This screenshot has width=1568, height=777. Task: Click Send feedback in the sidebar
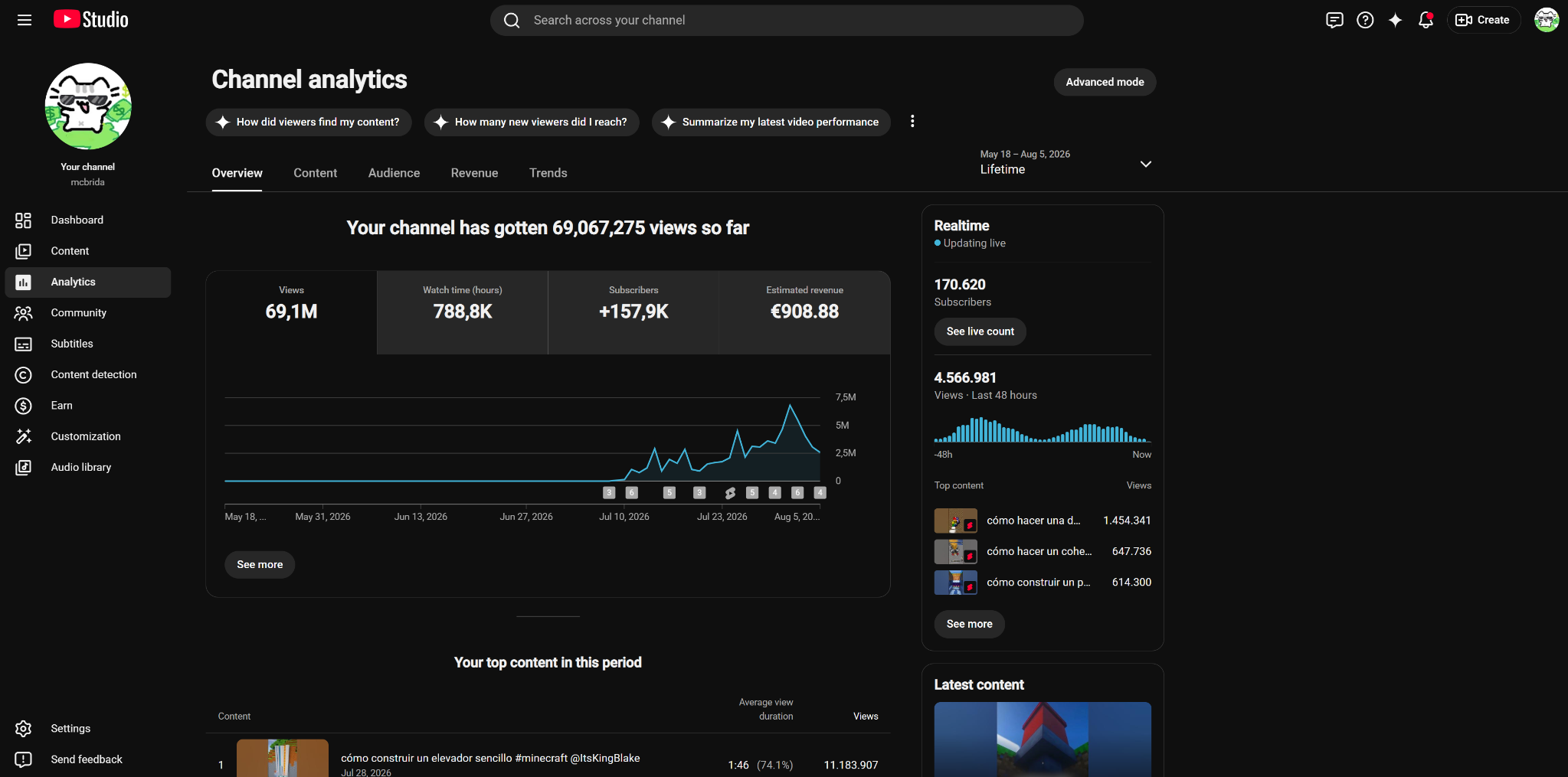pos(88,759)
